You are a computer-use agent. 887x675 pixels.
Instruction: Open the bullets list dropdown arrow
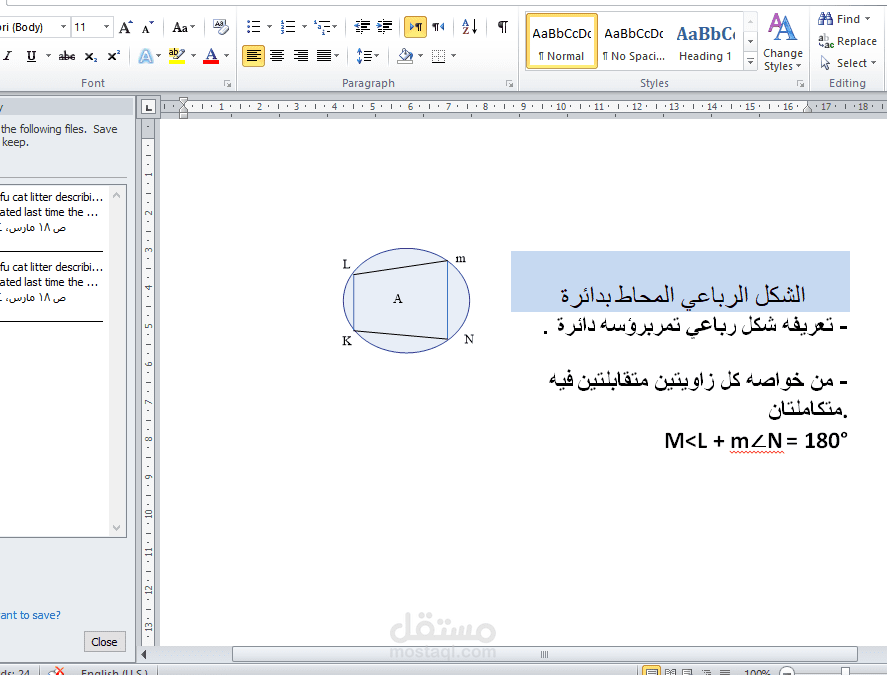pyautogui.click(x=269, y=26)
